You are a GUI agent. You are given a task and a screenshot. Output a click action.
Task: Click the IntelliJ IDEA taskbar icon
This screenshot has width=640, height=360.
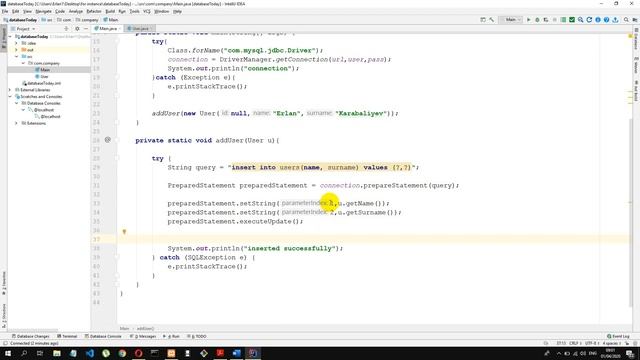pyautogui.click(x=253, y=353)
